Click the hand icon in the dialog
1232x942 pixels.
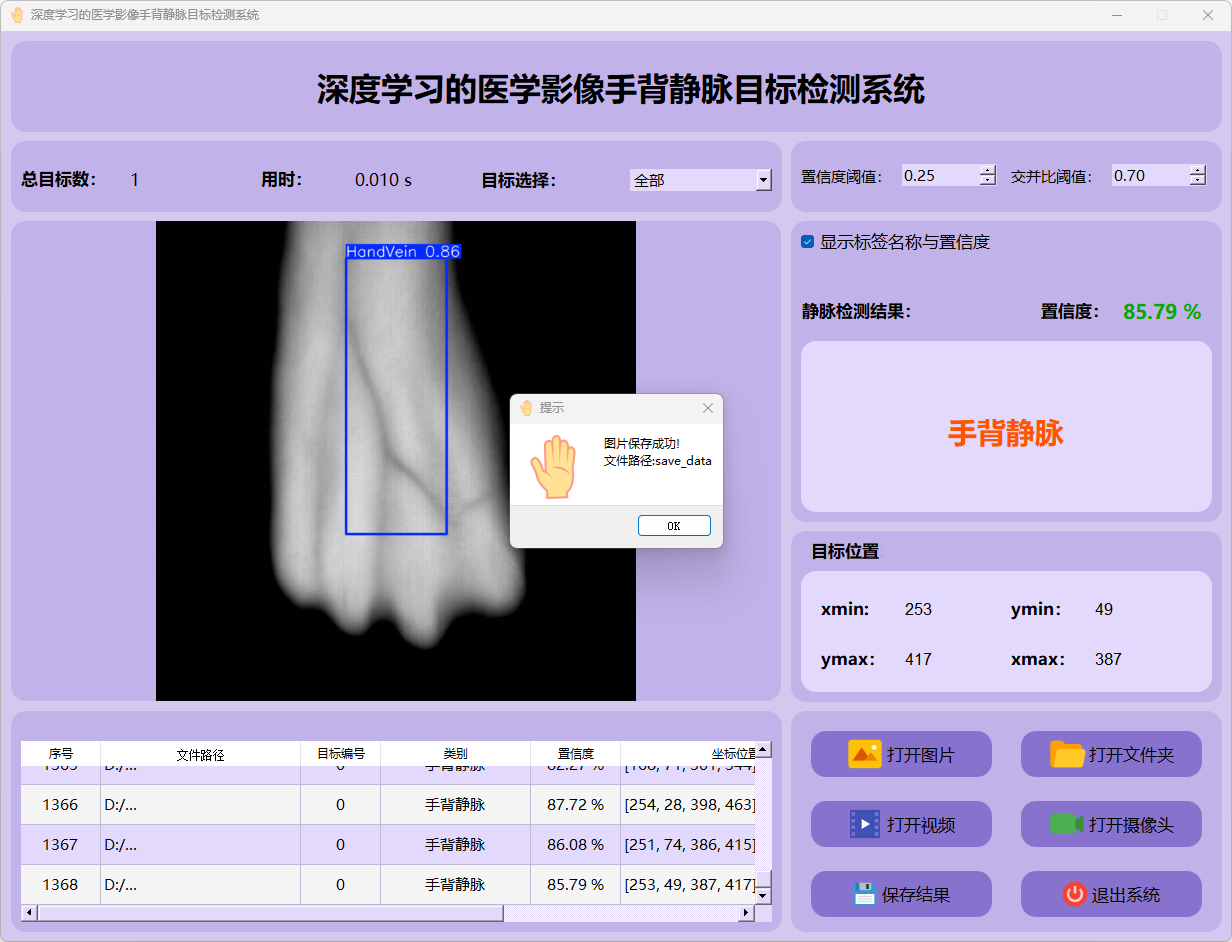pos(553,466)
